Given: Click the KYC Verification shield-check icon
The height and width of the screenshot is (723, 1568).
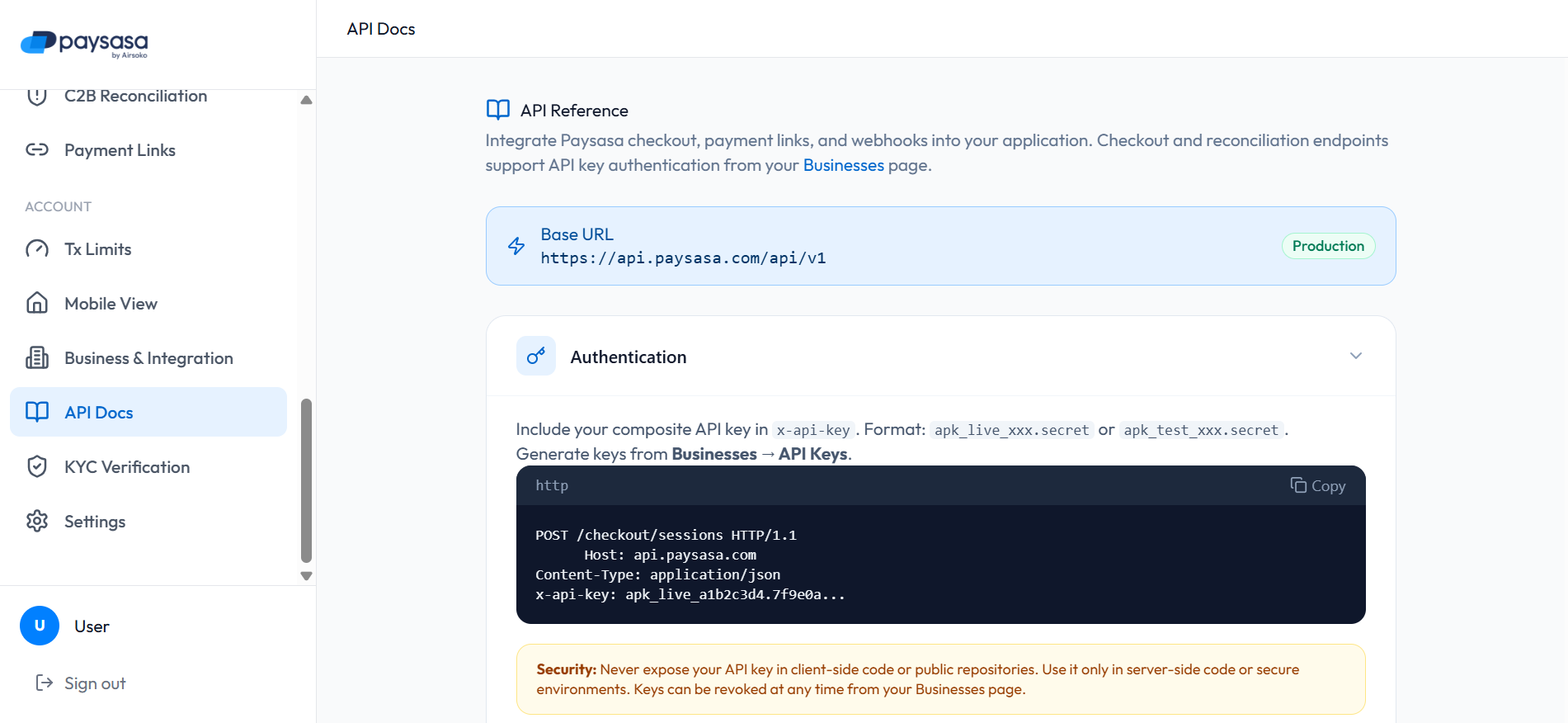Looking at the screenshot, I should [x=37, y=467].
